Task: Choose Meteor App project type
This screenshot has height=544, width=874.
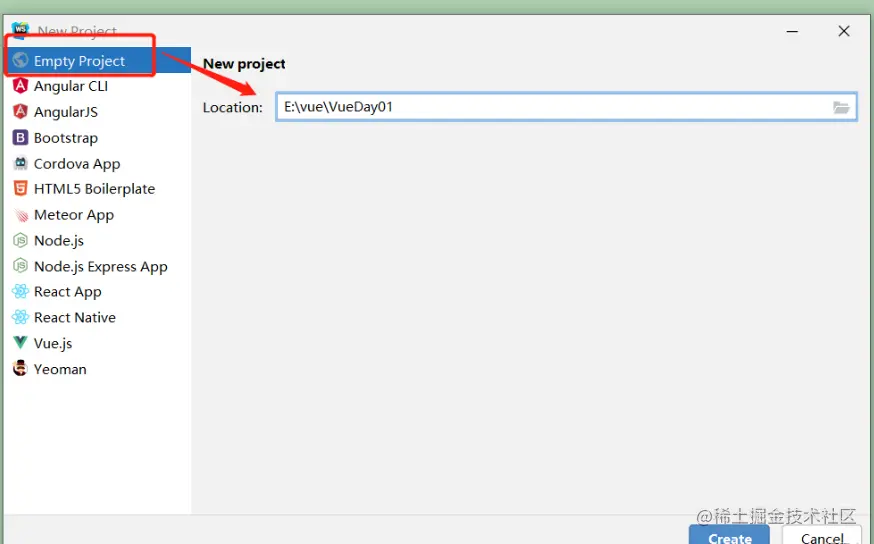Action: [x=98, y=215]
